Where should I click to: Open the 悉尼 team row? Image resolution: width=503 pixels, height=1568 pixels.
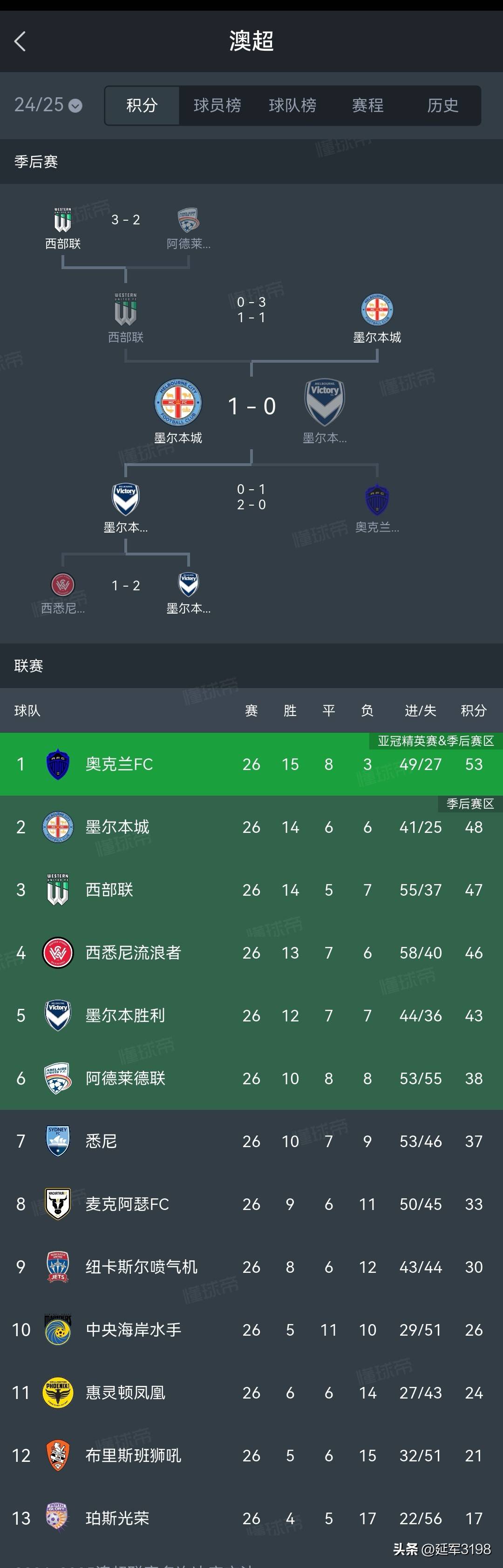pos(251,1141)
